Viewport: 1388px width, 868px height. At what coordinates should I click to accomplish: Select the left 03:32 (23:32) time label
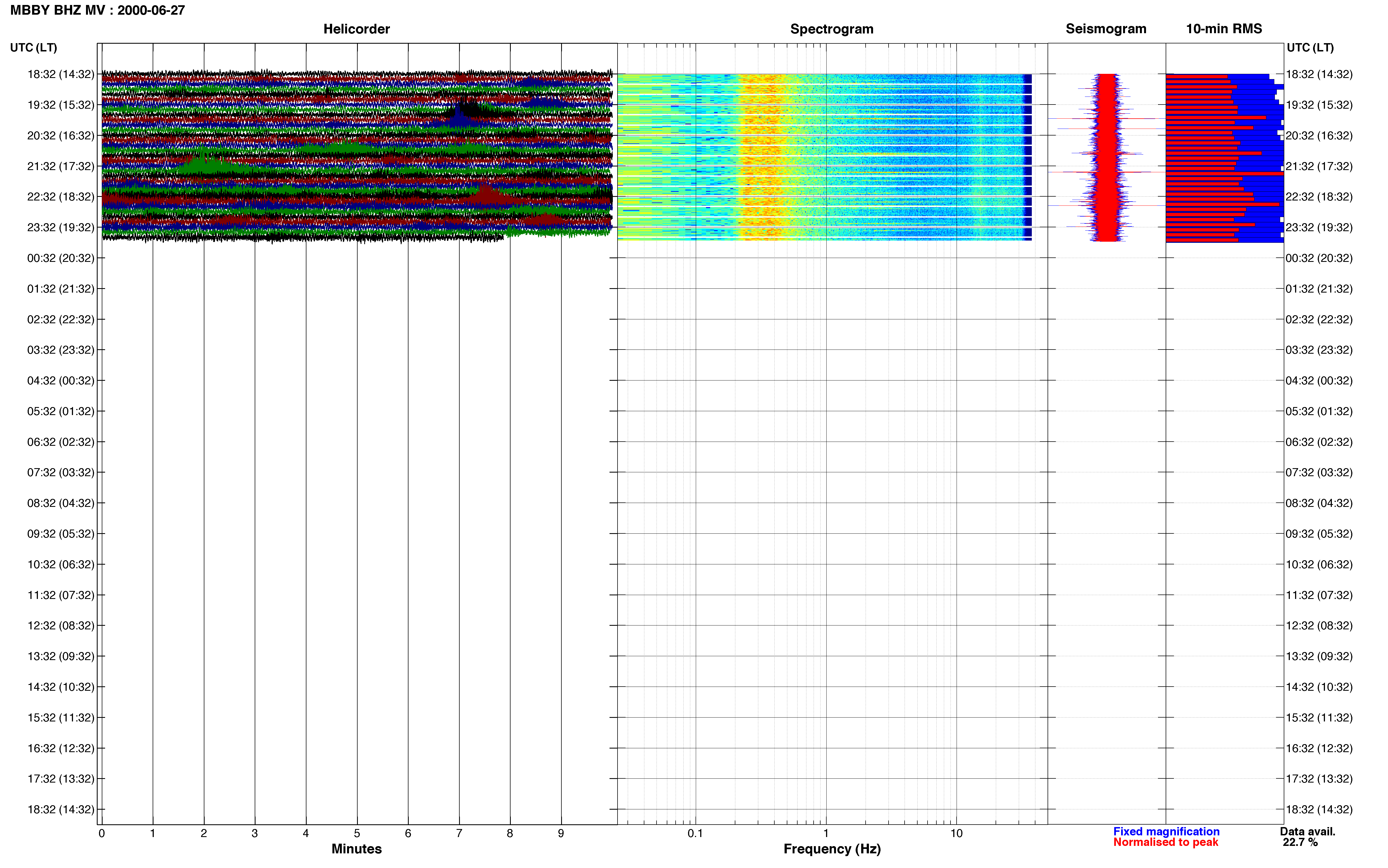pyautogui.click(x=61, y=350)
